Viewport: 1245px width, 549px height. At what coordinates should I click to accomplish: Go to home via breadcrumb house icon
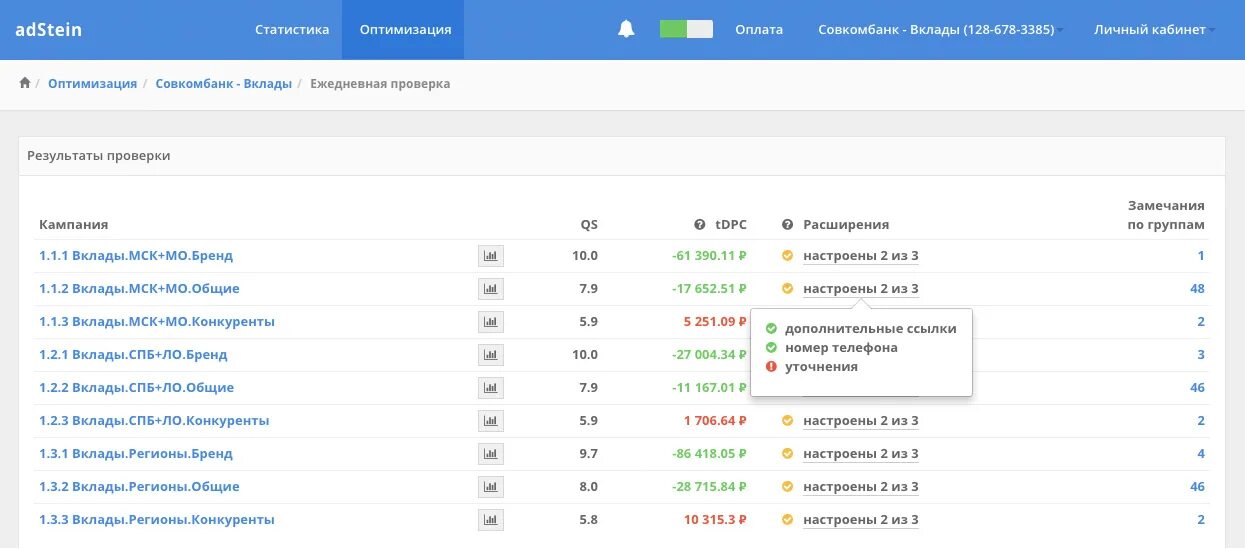point(25,83)
